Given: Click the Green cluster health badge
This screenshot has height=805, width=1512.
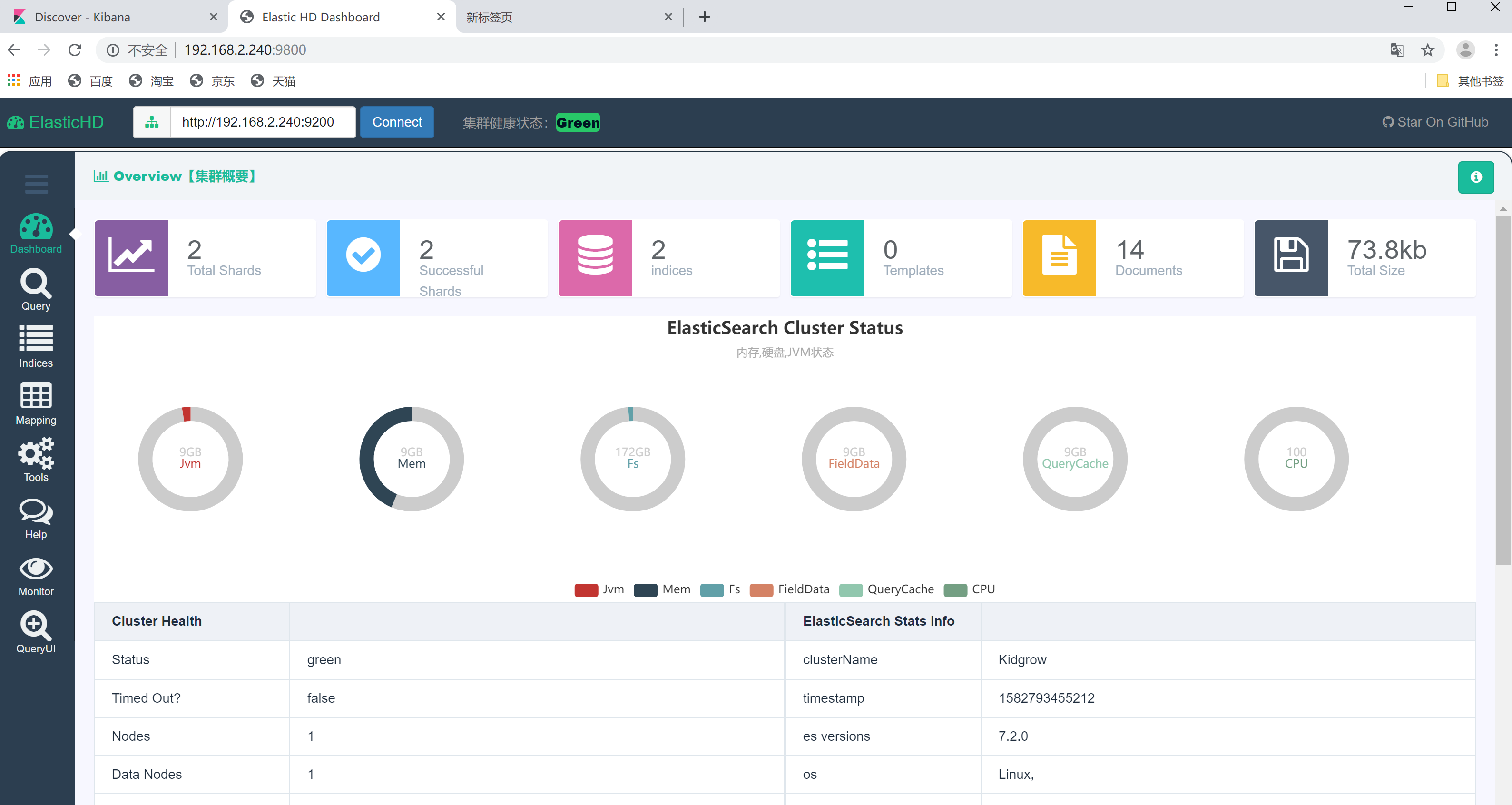Looking at the screenshot, I should [x=578, y=122].
